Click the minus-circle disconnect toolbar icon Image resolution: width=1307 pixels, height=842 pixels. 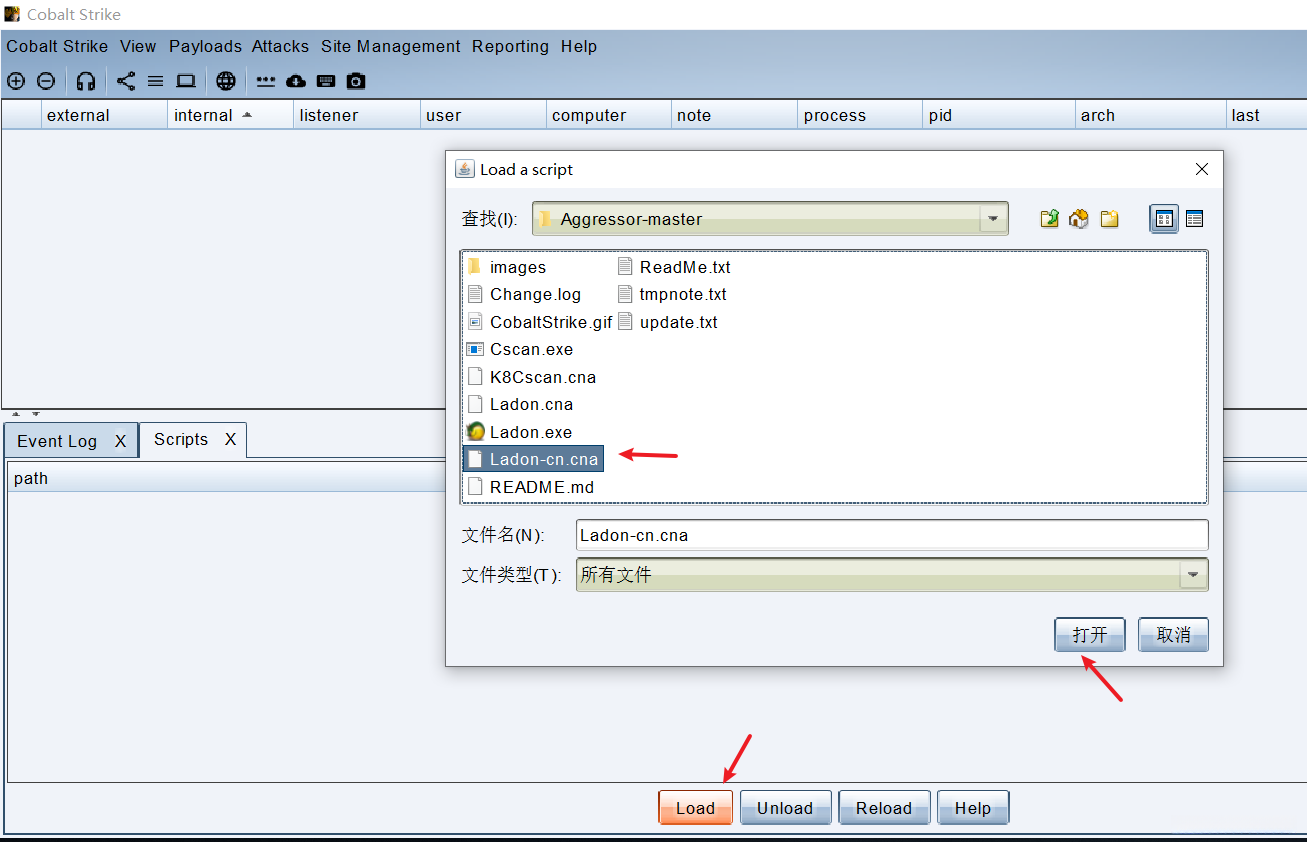pyautogui.click(x=46, y=81)
